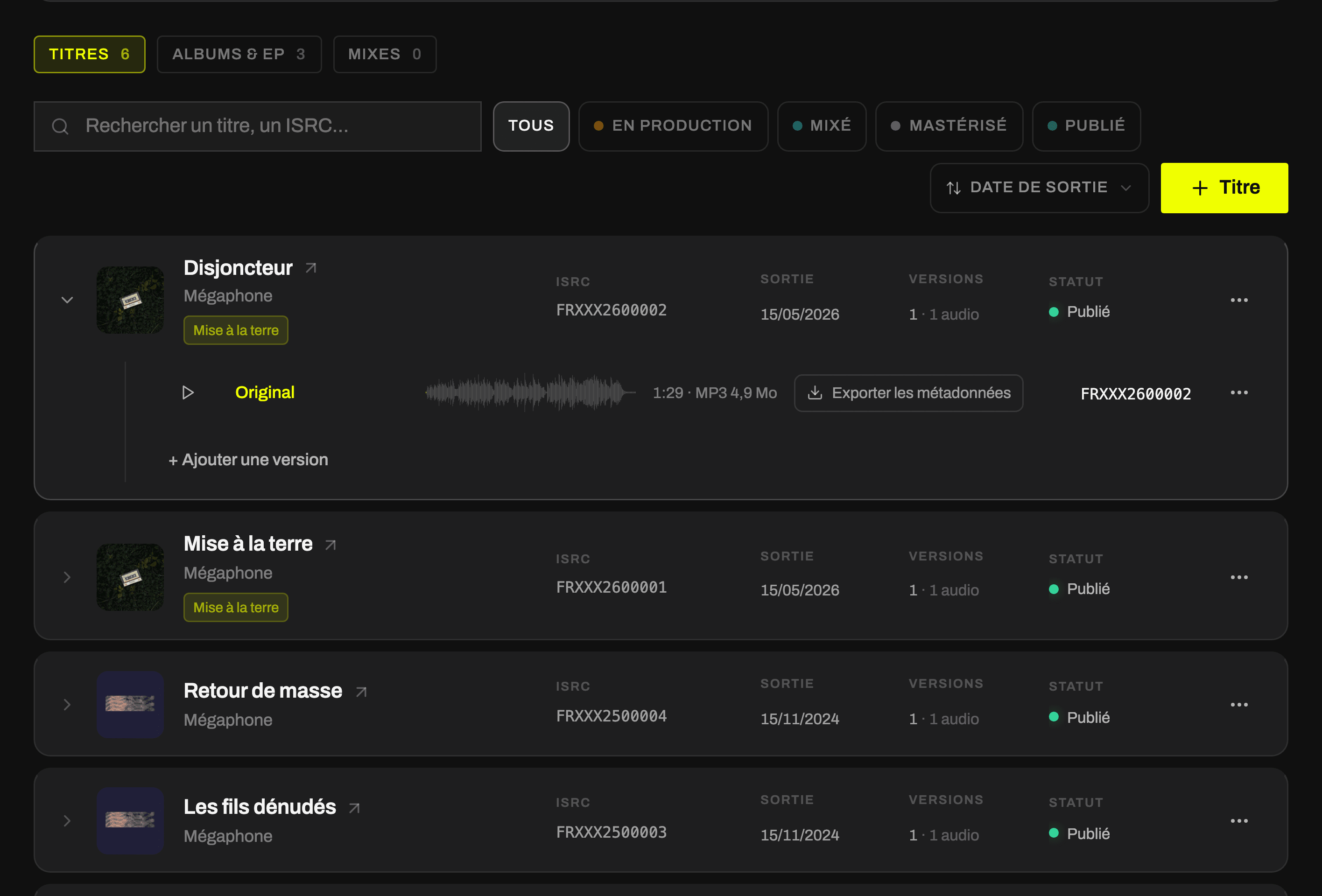This screenshot has width=1322, height=896.
Task: Expand the Les fils dénudés track row
Action: point(67,821)
